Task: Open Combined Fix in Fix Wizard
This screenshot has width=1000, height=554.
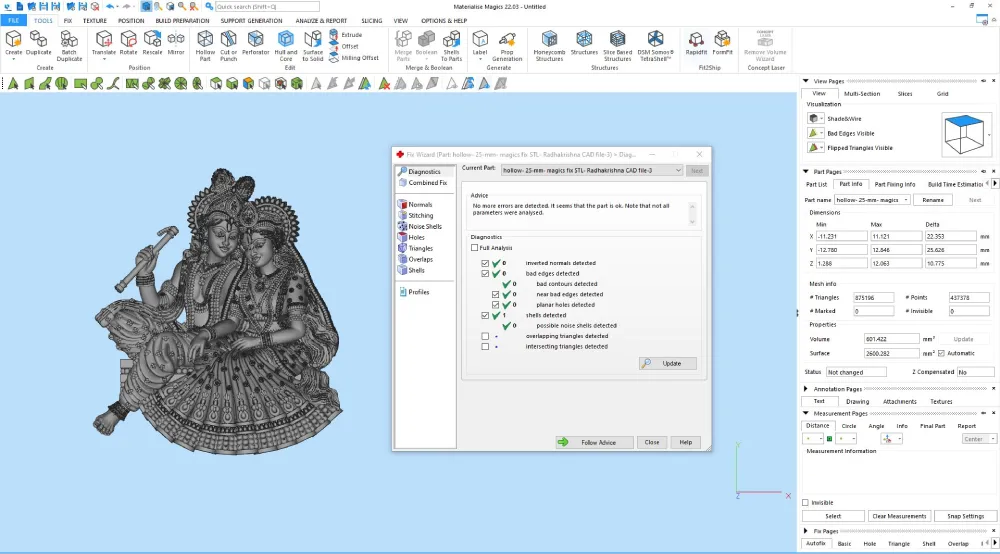Action: tap(422, 183)
